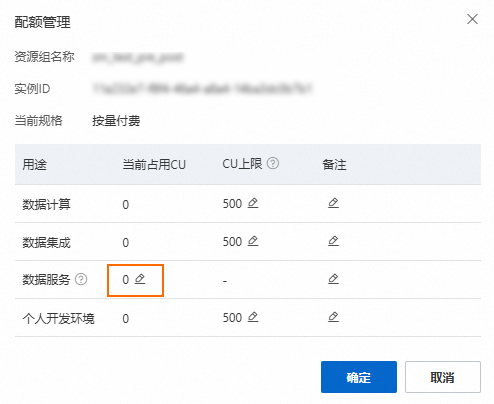Close the 配额管理 dialog

472,19
